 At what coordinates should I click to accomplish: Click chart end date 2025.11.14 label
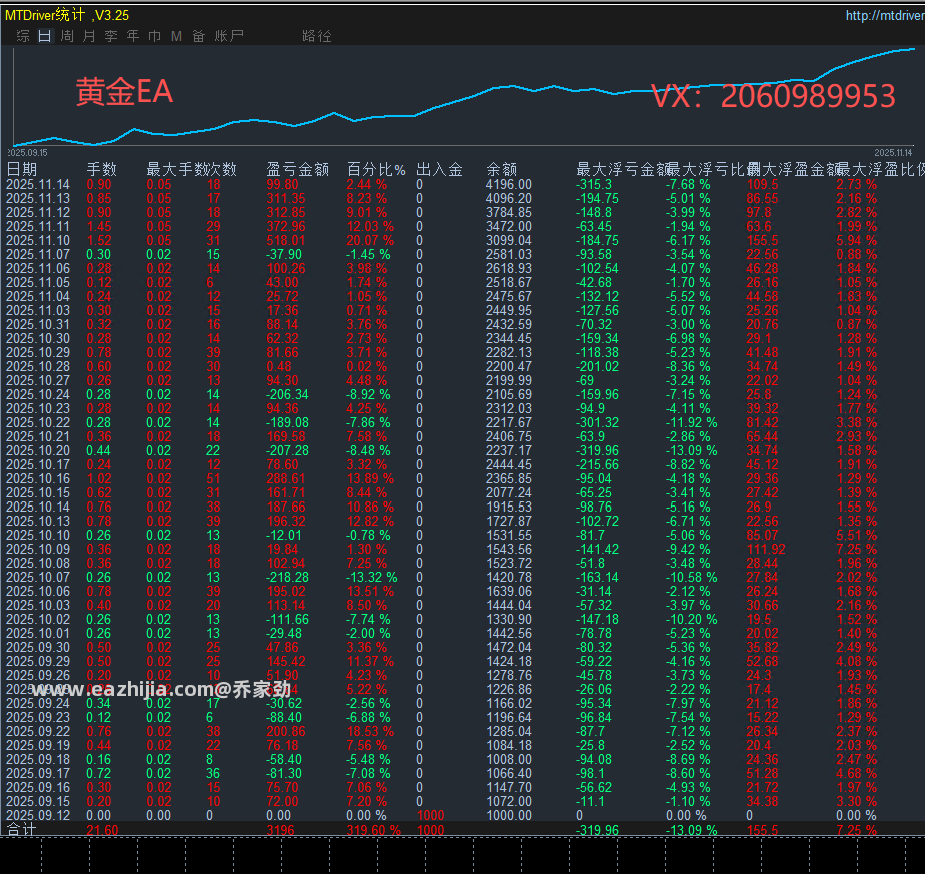tap(893, 153)
